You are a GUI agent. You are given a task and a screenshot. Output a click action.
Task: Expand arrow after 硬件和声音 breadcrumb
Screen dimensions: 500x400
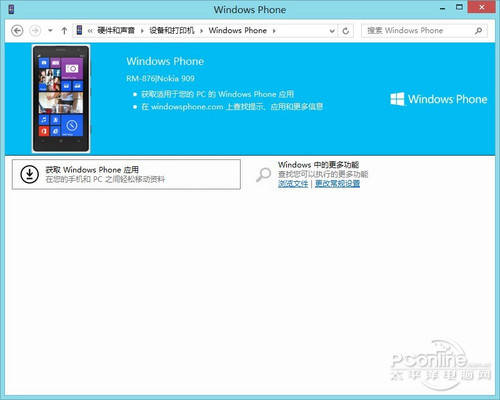pos(142,31)
